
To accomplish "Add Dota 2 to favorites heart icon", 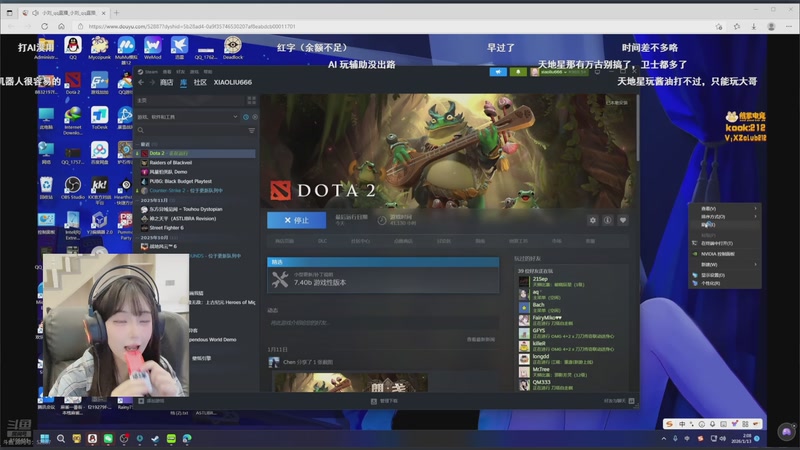I will [x=622, y=220].
